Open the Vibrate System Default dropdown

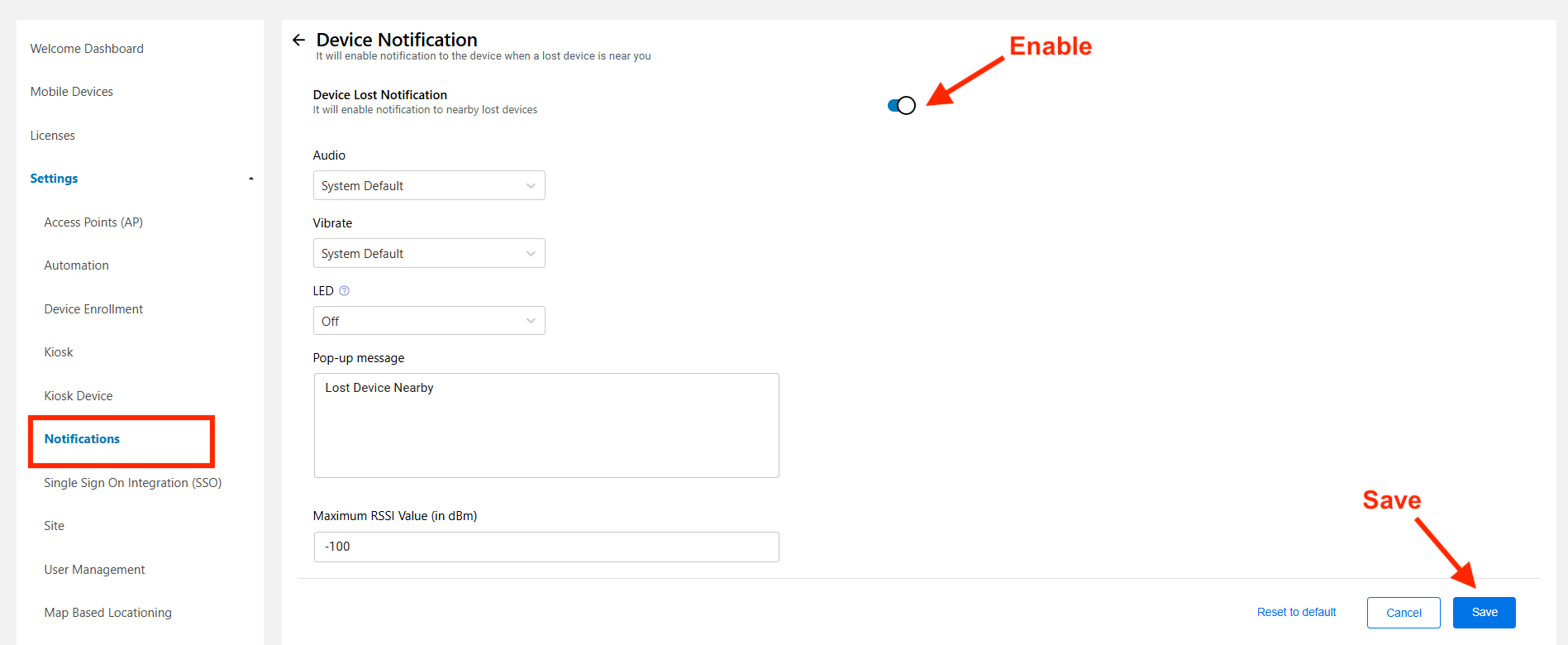[x=429, y=253]
